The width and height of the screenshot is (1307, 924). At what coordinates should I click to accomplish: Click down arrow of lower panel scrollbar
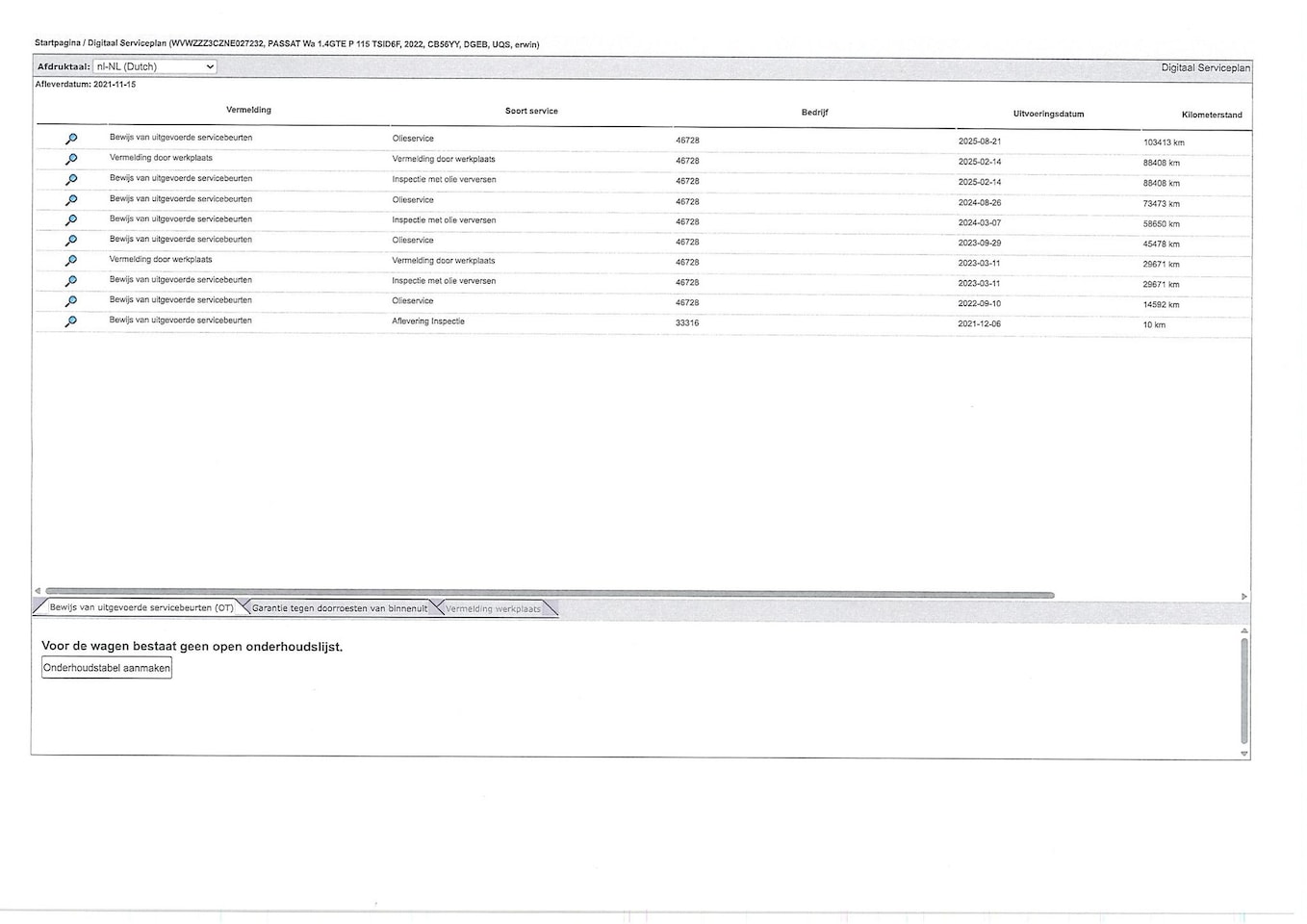click(x=1243, y=754)
